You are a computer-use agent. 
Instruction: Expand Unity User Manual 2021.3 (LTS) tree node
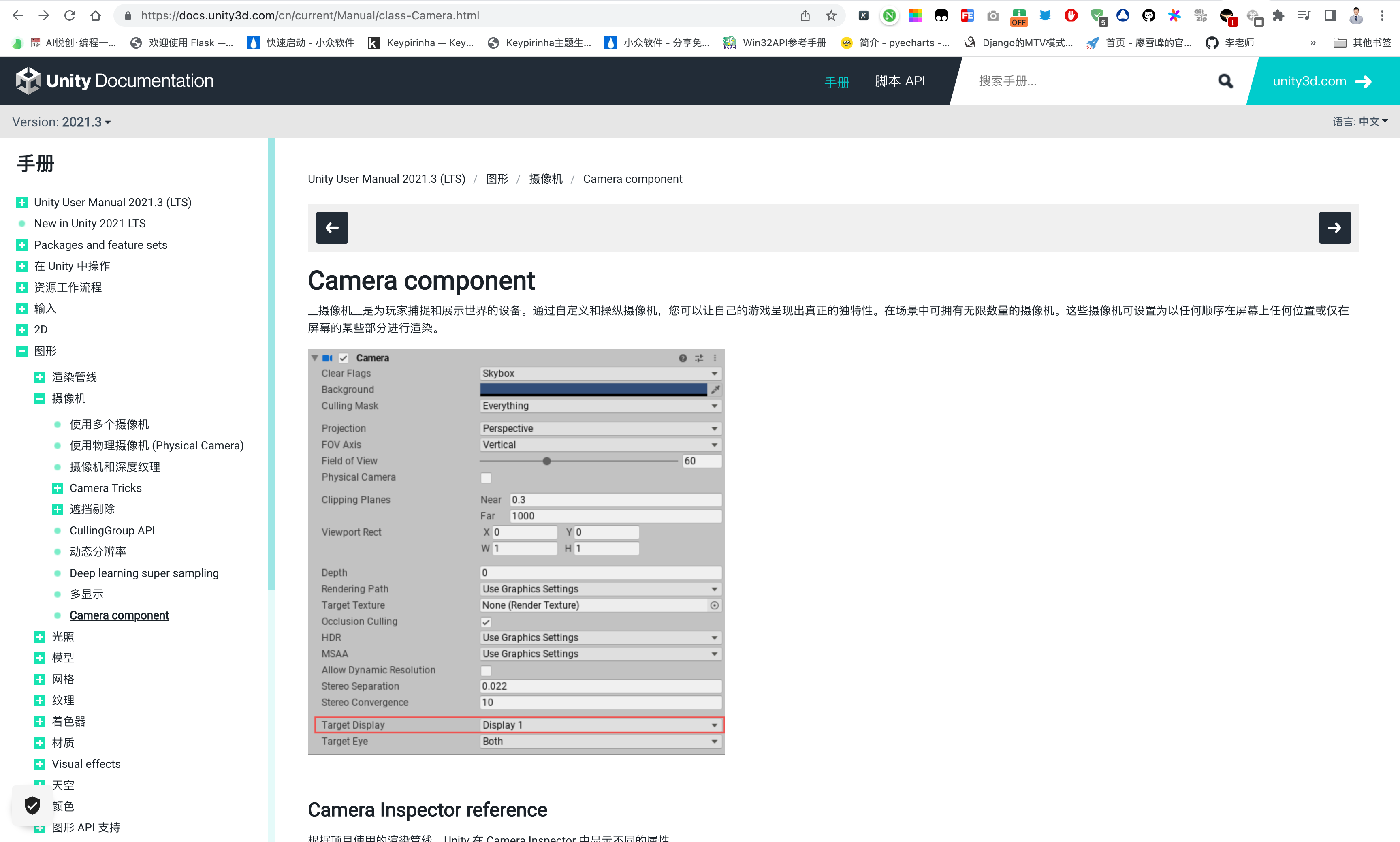tap(21, 203)
